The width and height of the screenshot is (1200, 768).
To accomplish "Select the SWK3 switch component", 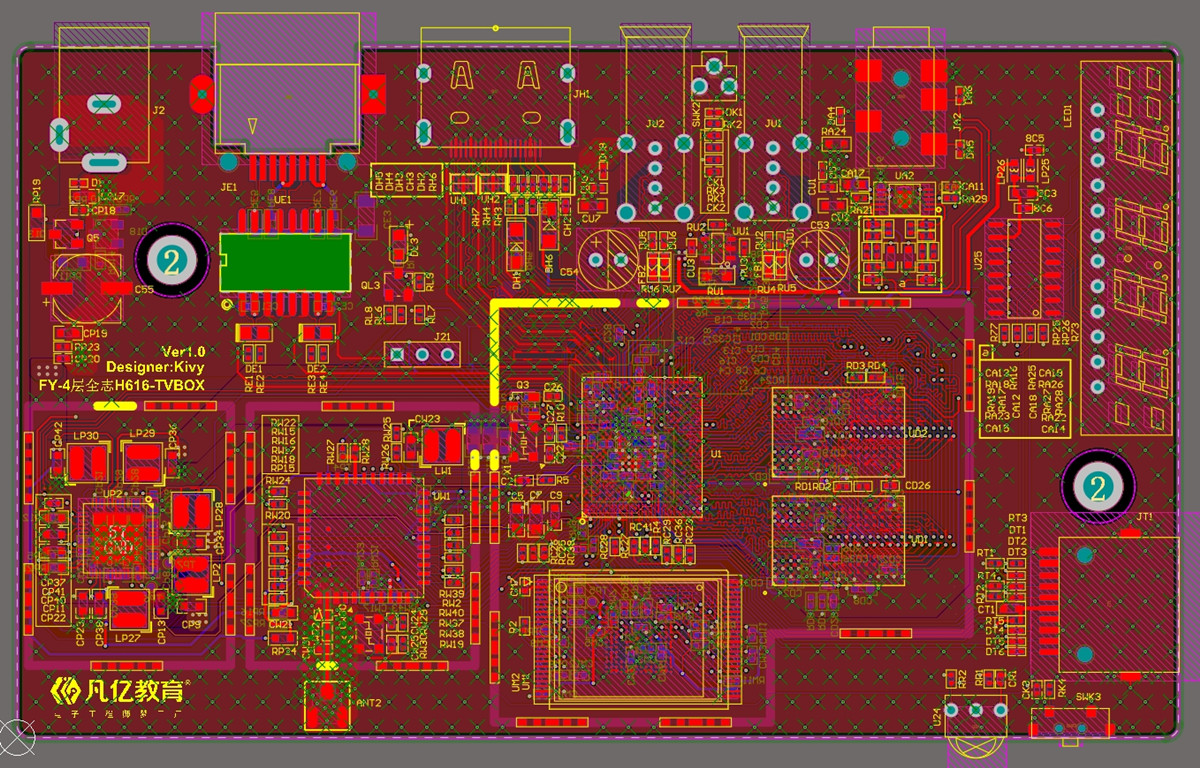I will pos(1070,722).
